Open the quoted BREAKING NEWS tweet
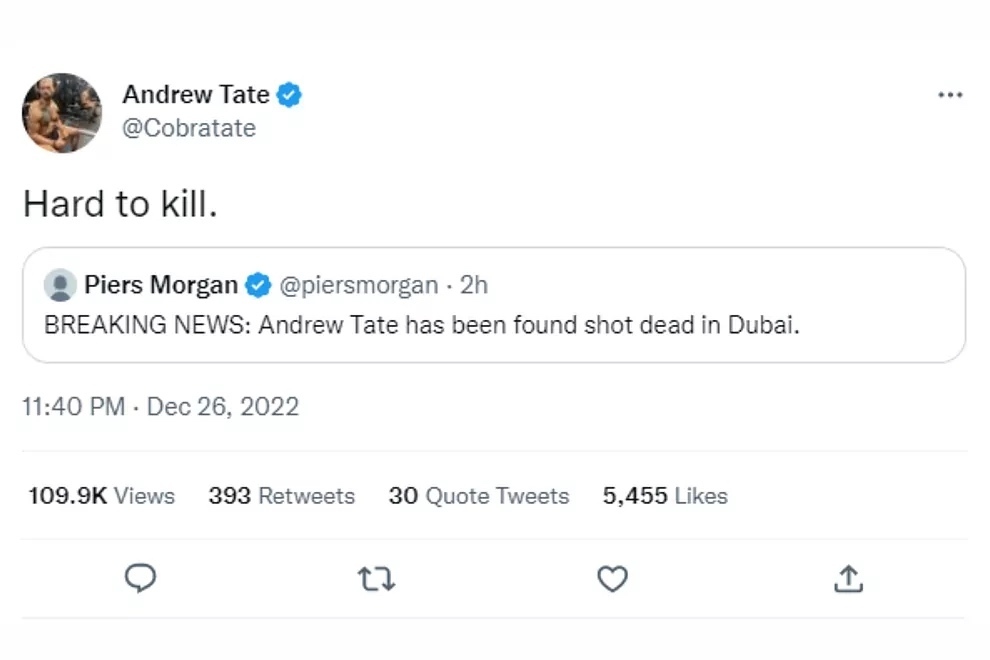Image resolution: width=990 pixels, height=660 pixels. (x=422, y=326)
